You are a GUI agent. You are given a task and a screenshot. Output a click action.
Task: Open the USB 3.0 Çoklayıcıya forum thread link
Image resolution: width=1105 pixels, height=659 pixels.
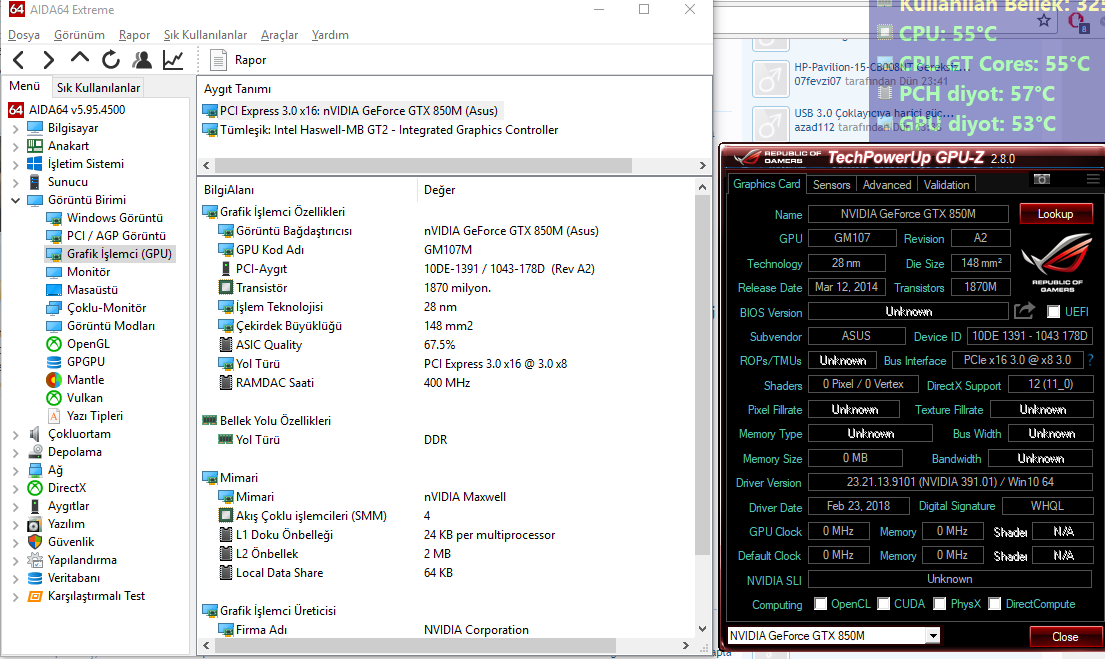[x=875, y=113]
